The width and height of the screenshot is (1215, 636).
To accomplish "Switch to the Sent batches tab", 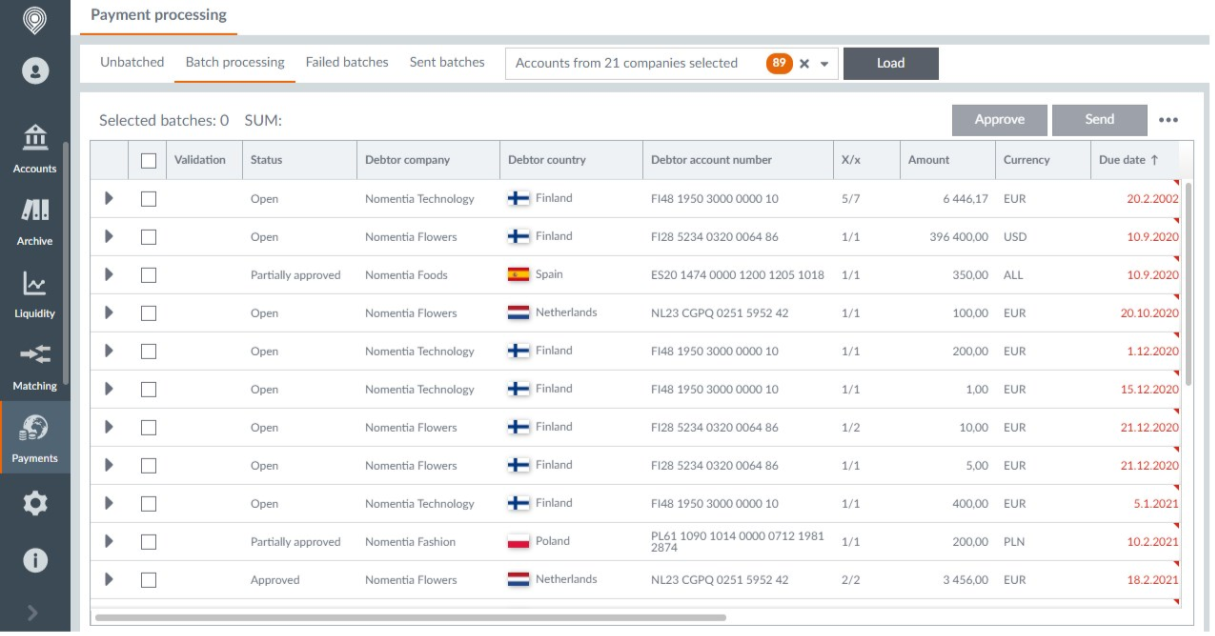I will pyautogui.click(x=447, y=62).
